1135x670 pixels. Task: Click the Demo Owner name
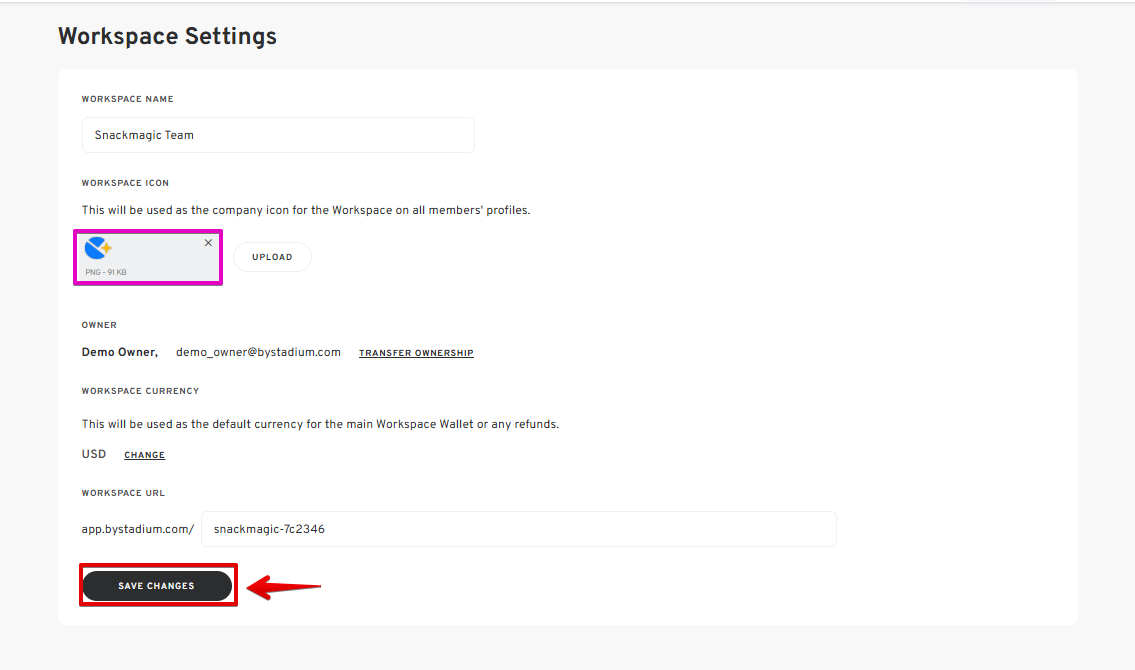pos(119,352)
